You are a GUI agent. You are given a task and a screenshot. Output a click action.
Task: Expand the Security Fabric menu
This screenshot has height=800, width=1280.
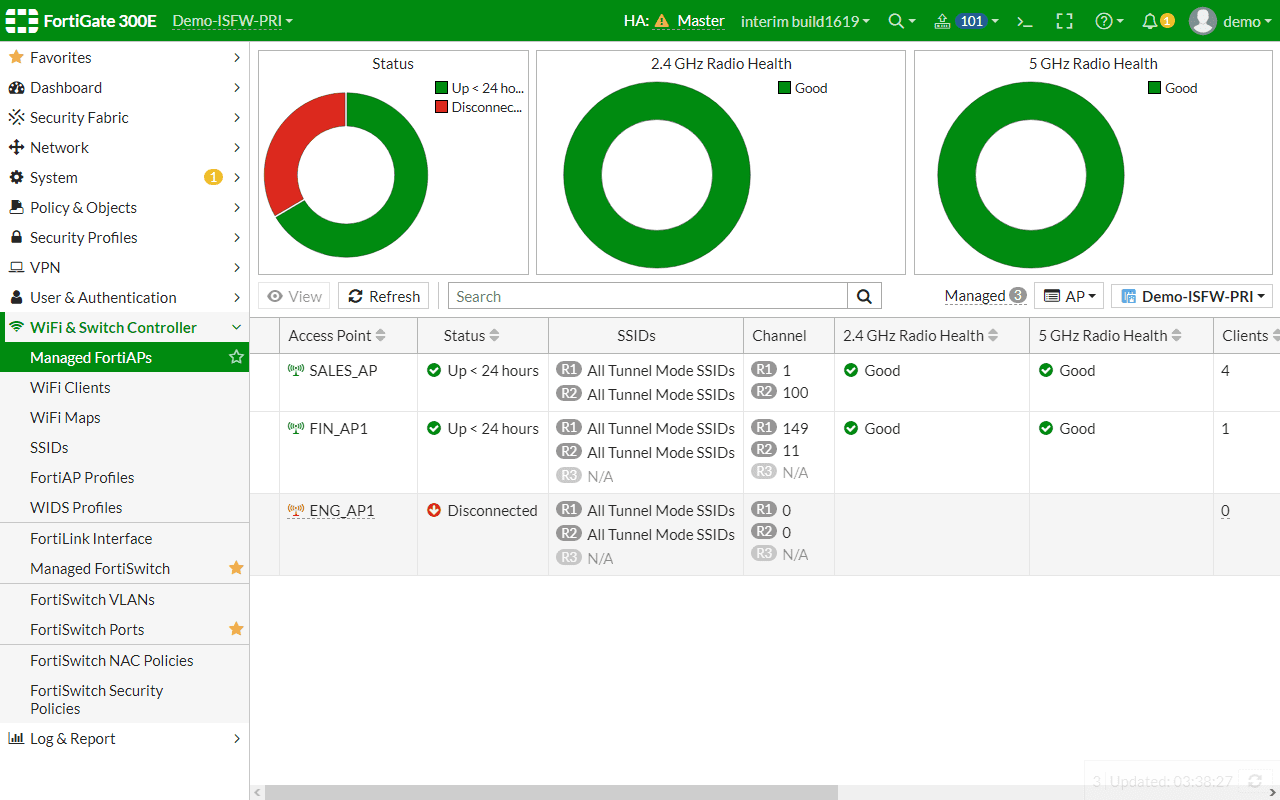click(124, 117)
